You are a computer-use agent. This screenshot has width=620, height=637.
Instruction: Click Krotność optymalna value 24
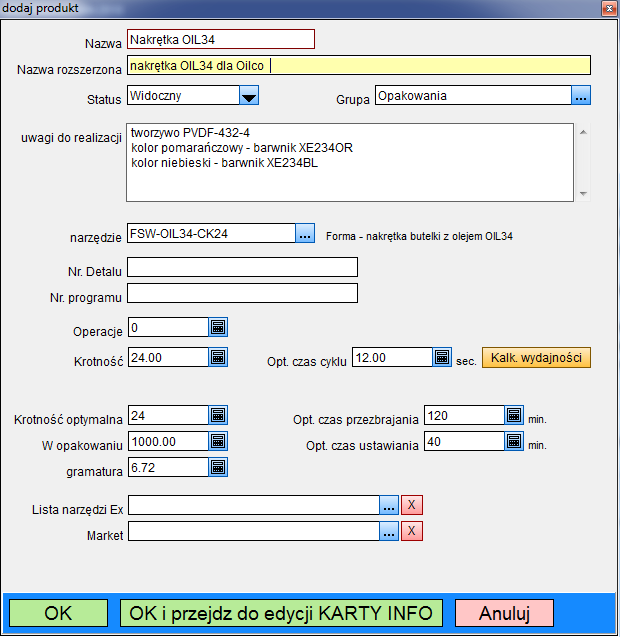pyautogui.click(x=168, y=415)
